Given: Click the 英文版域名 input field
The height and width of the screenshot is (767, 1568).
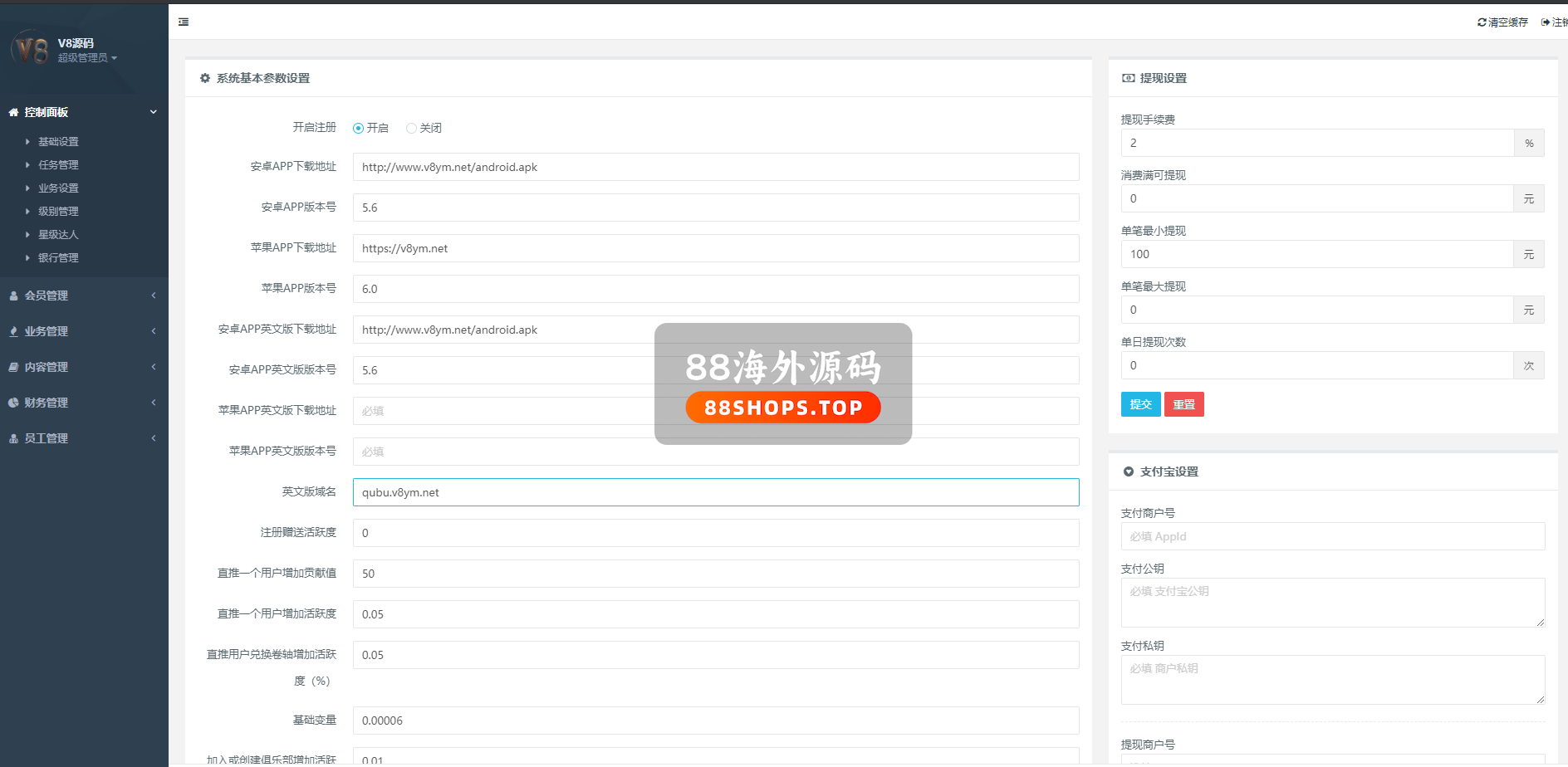Looking at the screenshot, I should 715,492.
